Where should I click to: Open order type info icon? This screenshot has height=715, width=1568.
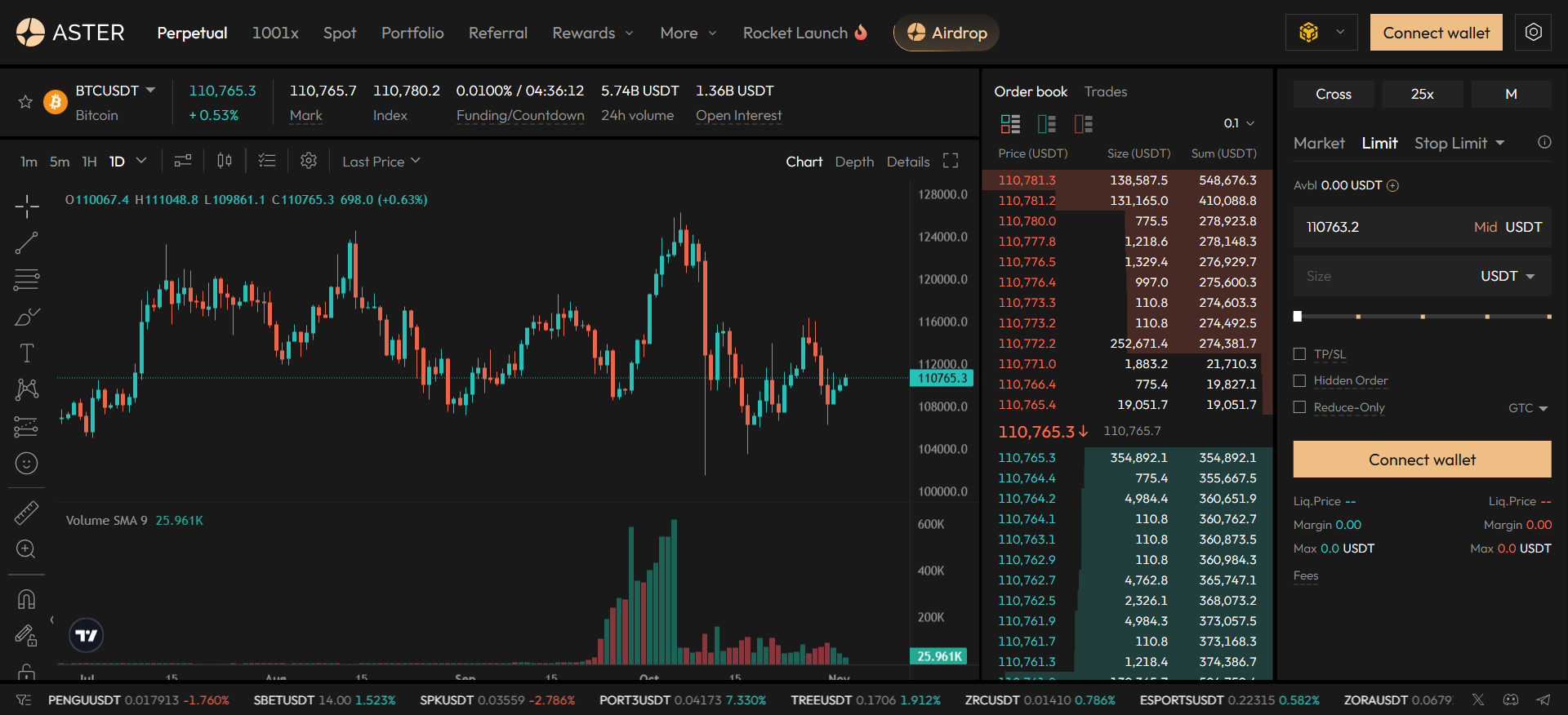pos(1544,142)
